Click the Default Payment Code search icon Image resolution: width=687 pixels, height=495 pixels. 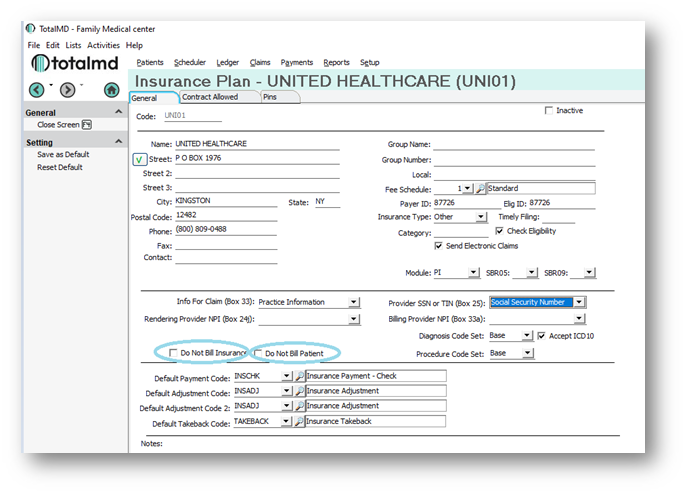pyautogui.click(x=300, y=377)
